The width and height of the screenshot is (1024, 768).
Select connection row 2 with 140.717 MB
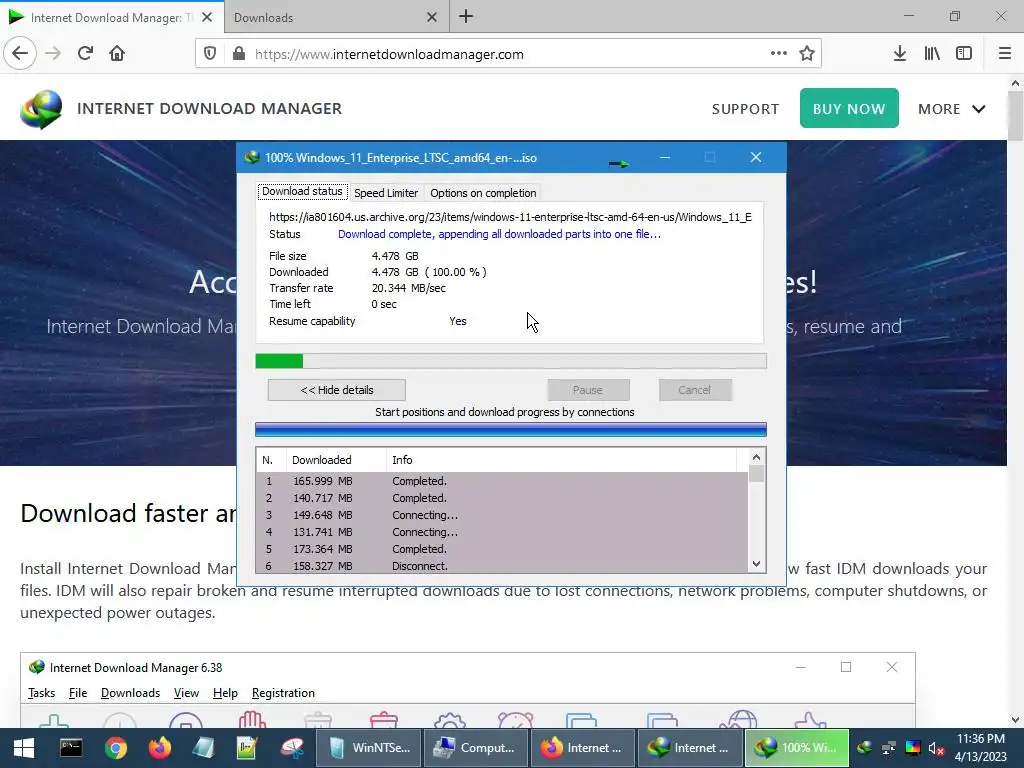tap(502, 498)
